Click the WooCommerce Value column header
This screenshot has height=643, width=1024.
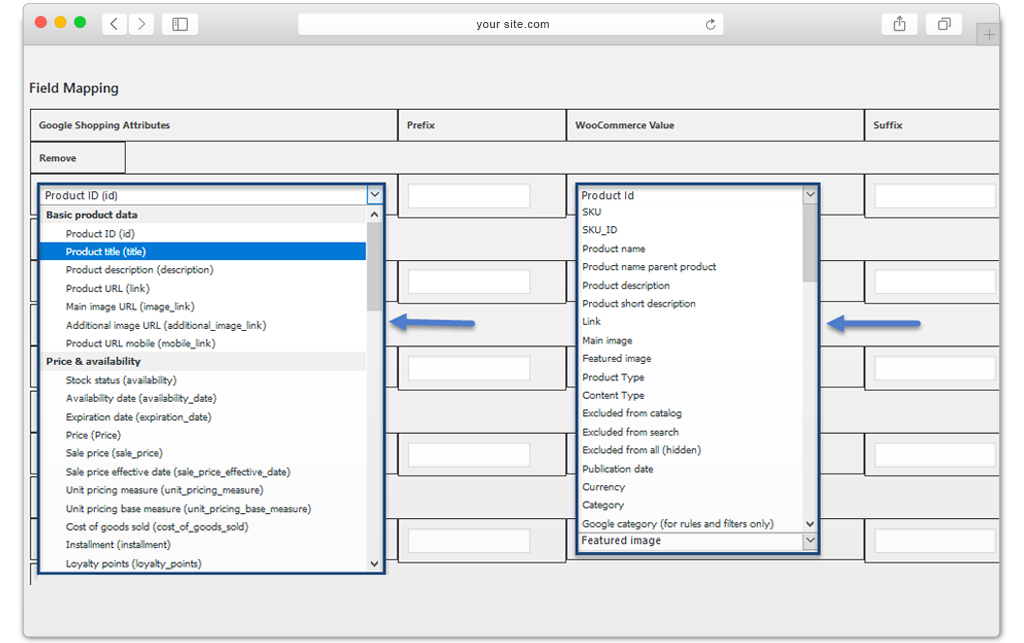(x=715, y=125)
